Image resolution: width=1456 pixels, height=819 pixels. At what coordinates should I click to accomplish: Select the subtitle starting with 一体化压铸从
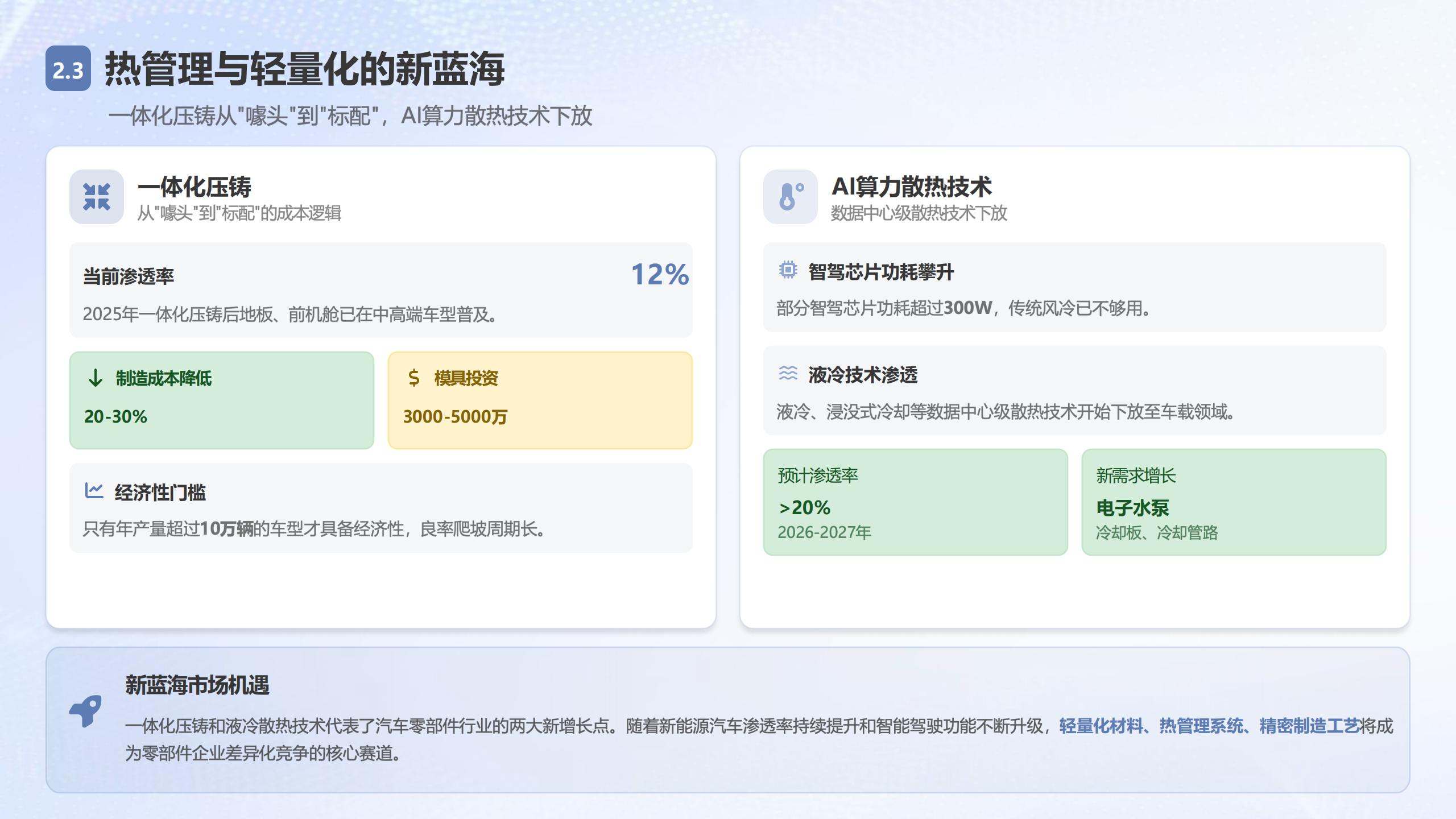pyautogui.click(x=350, y=116)
